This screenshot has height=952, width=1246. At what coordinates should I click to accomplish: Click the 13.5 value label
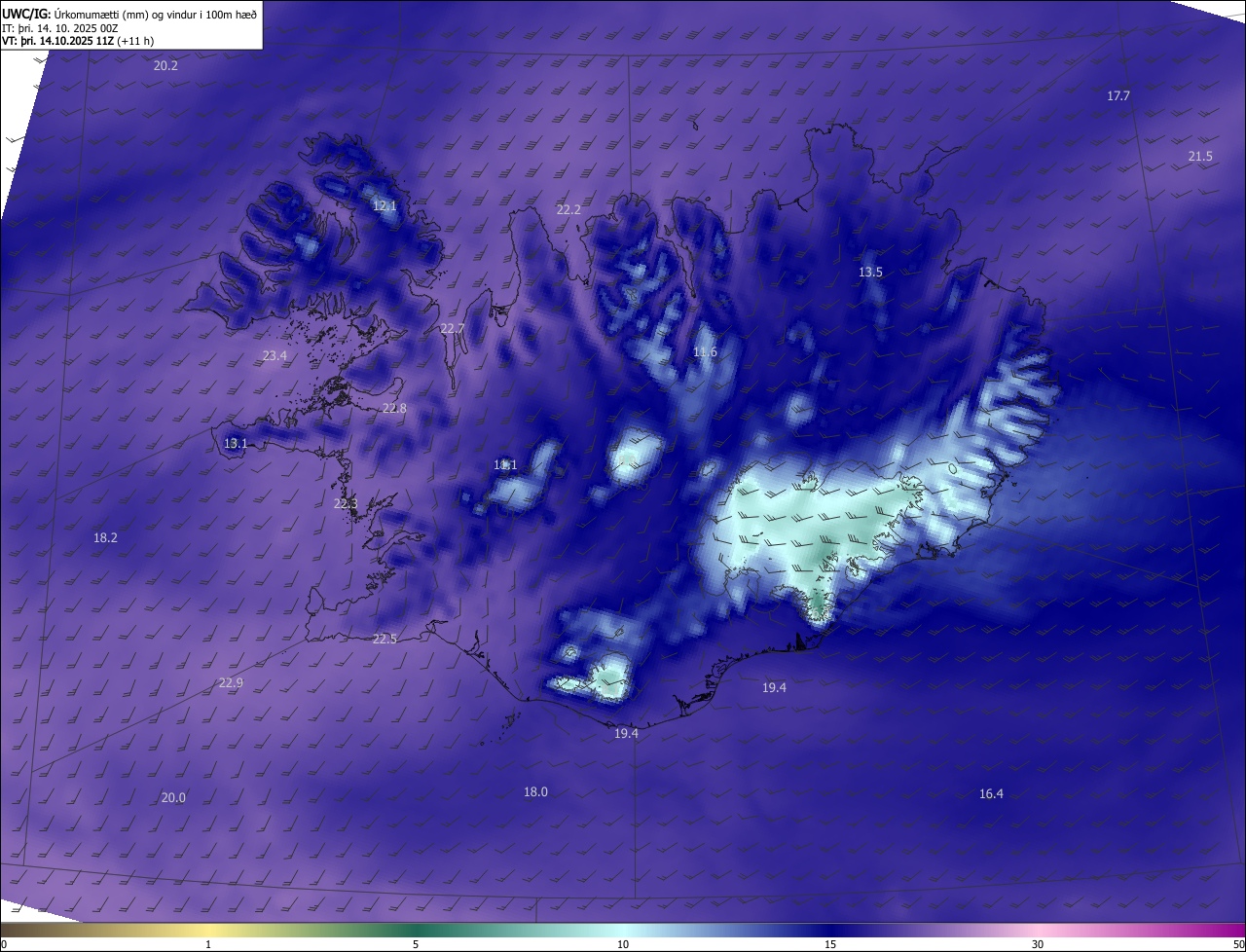[870, 273]
